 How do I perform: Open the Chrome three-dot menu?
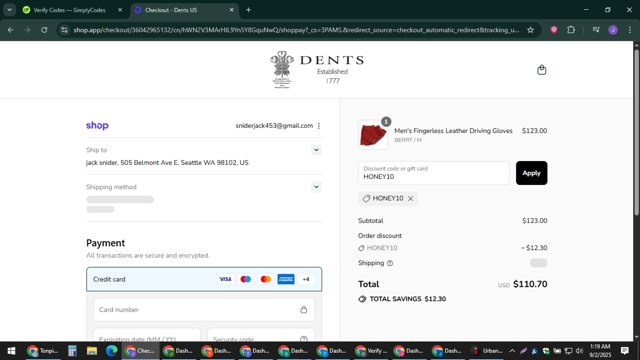pyautogui.click(x=630, y=30)
